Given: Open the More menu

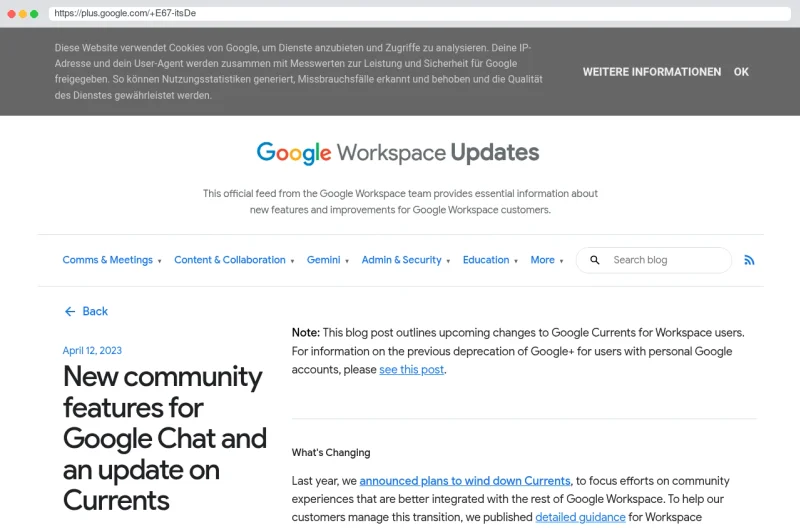Looking at the screenshot, I should [x=542, y=260].
